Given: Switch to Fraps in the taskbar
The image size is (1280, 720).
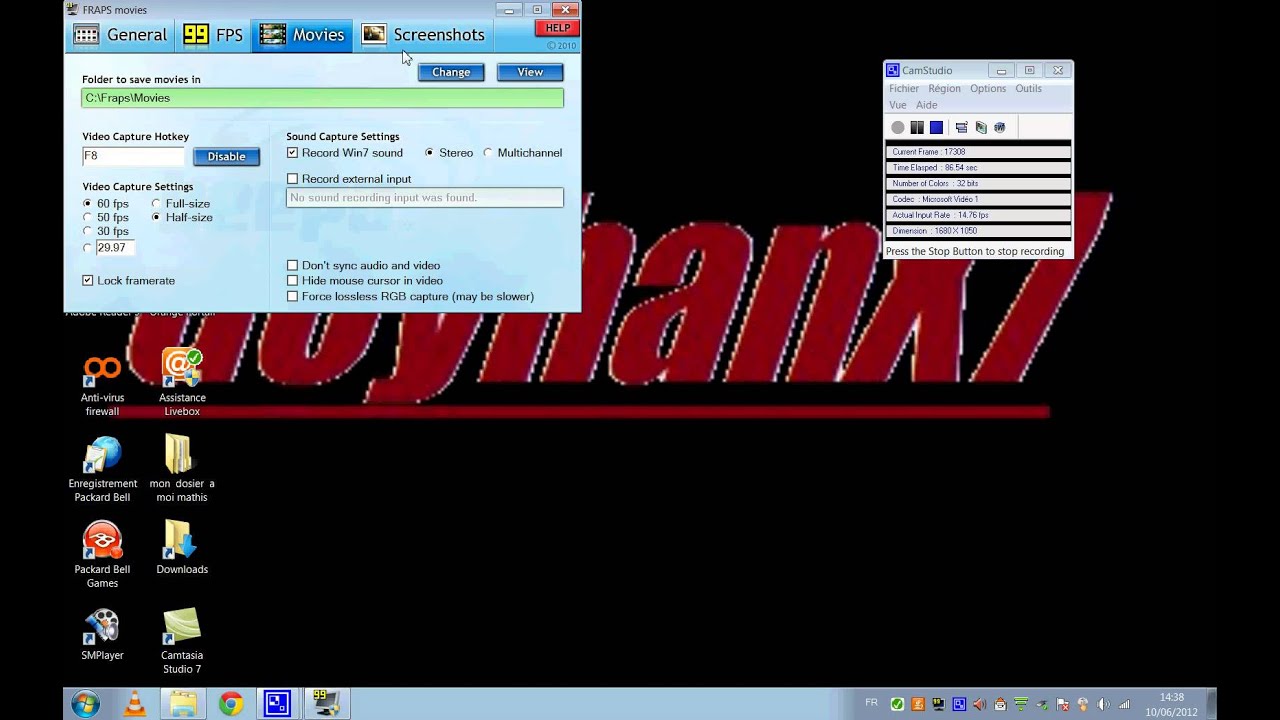Looking at the screenshot, I should (326, 704).
